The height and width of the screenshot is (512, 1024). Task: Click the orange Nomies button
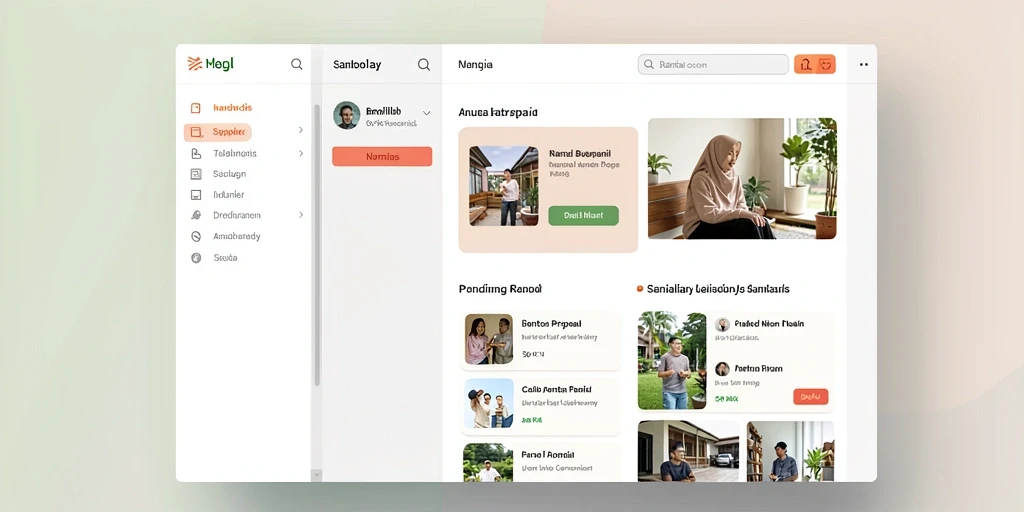tap(382, 157)
